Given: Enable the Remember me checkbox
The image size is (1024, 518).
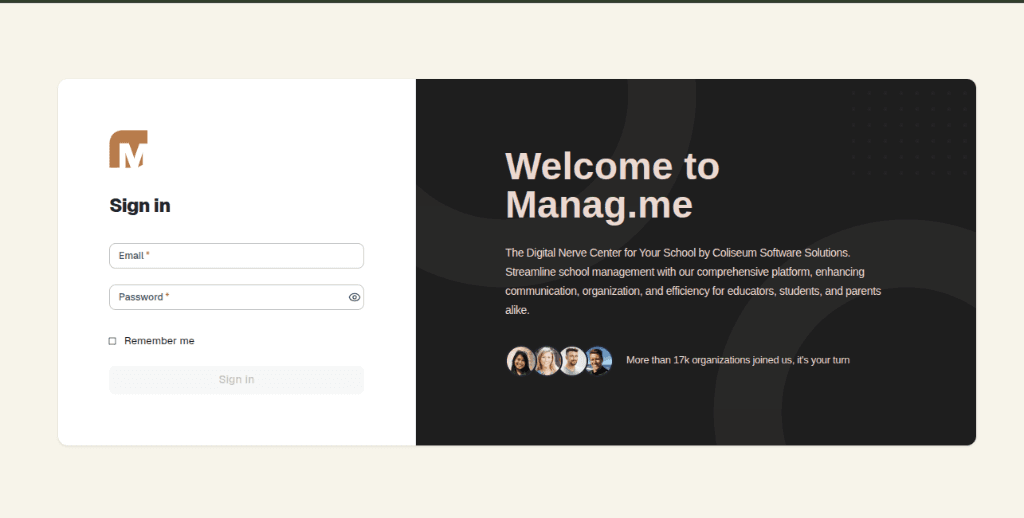Looking at the screenshot, I should point(112,341).
